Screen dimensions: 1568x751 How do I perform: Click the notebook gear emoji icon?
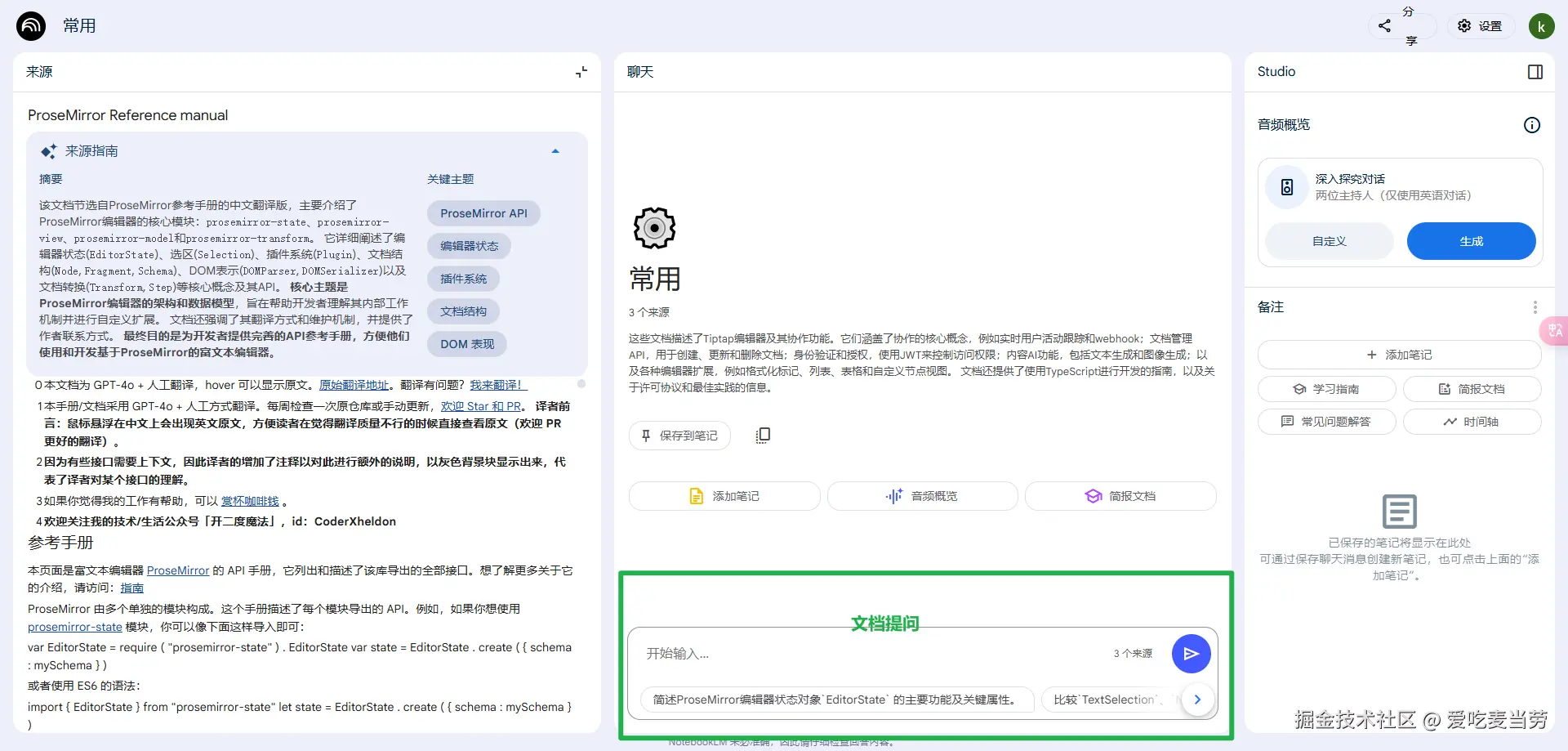pos(654,228)
